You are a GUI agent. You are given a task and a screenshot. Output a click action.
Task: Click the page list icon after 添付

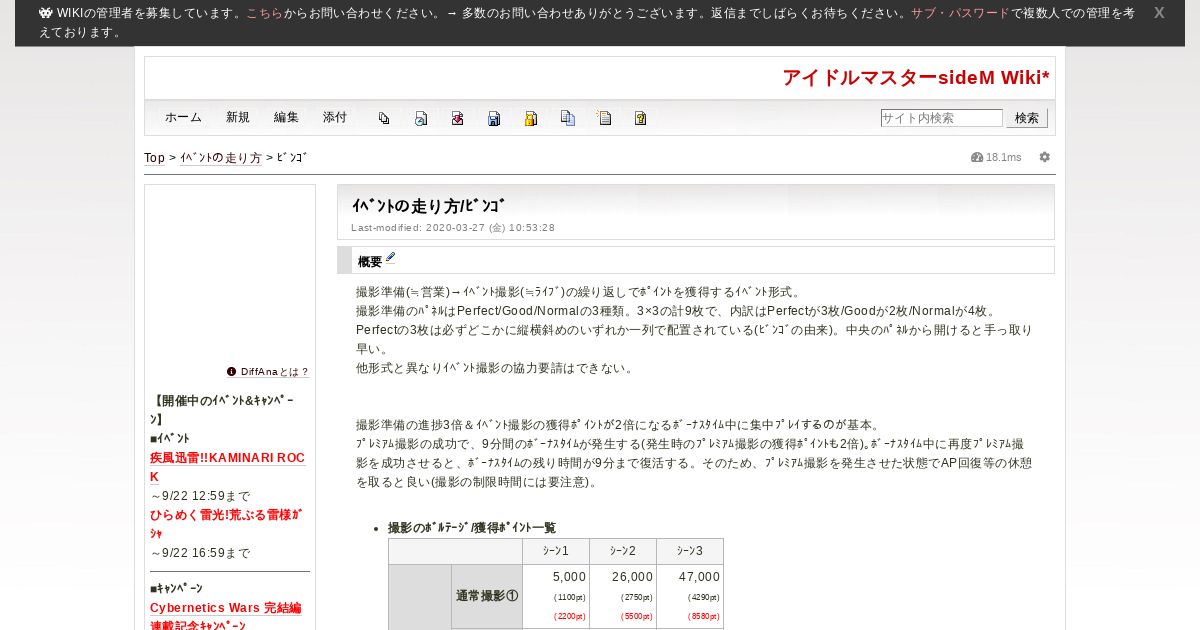[x=384, y=118]
